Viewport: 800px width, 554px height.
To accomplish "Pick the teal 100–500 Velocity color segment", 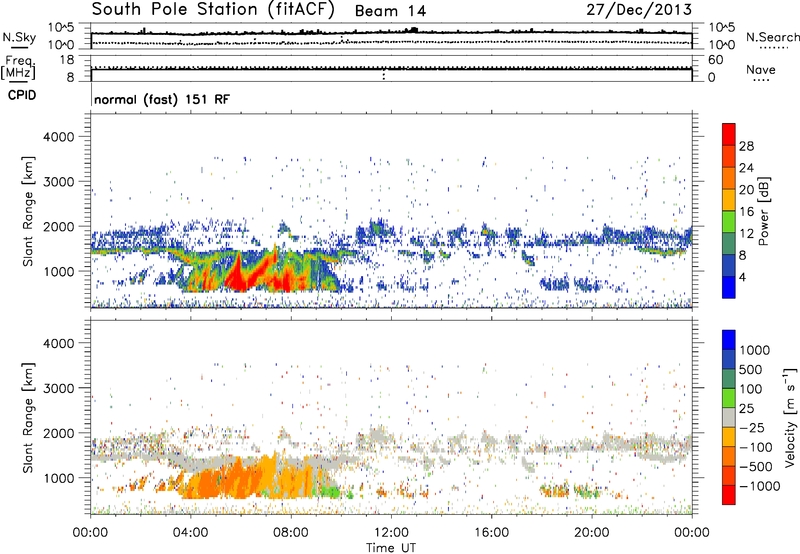I will (729, 379).
